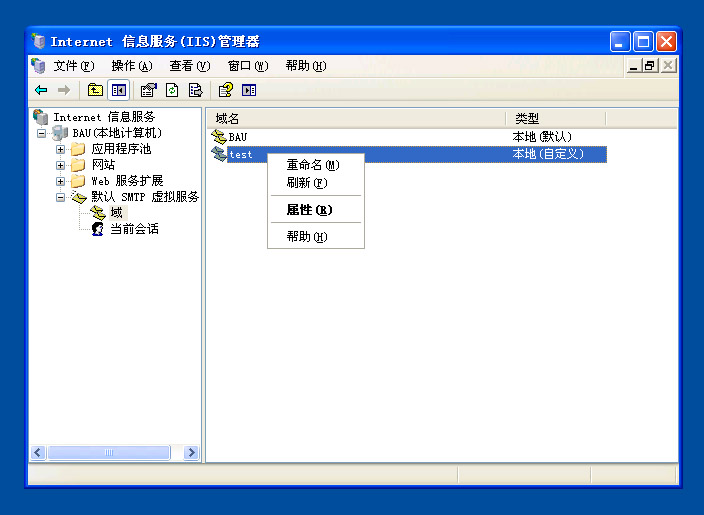Click the Refresh toolbar icon
This screenshot has height=515, width=704.
tap(172, 90)
